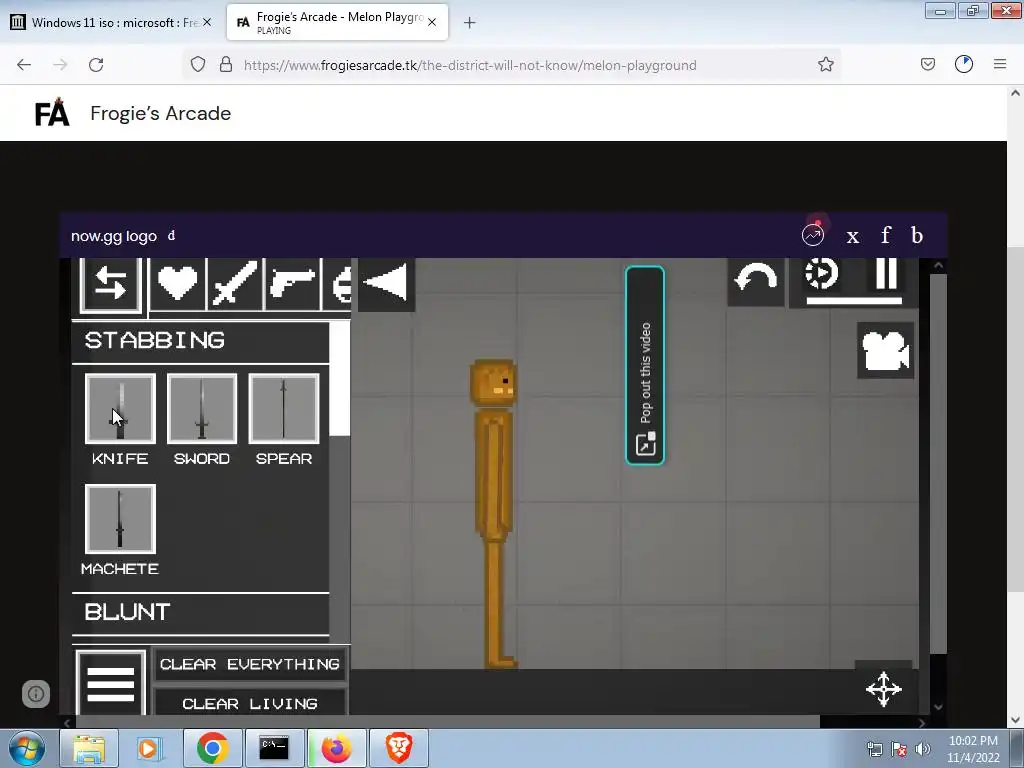The height and width of the screenshot is (768, 1024).
Task: Bookmark this page with the star
Action: pos(825,65)
